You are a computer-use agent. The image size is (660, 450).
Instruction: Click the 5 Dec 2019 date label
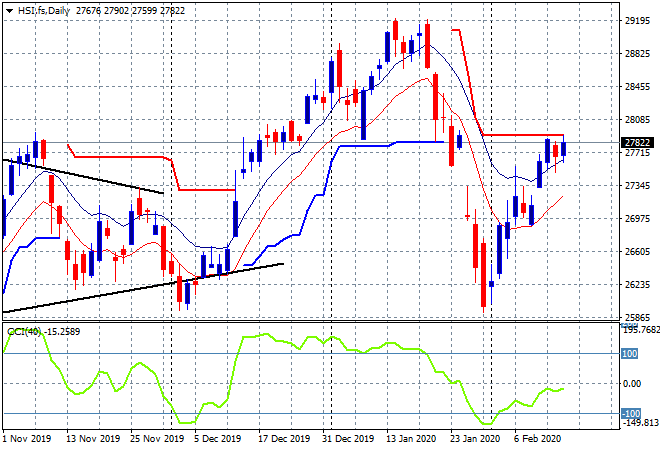(218, 439)
